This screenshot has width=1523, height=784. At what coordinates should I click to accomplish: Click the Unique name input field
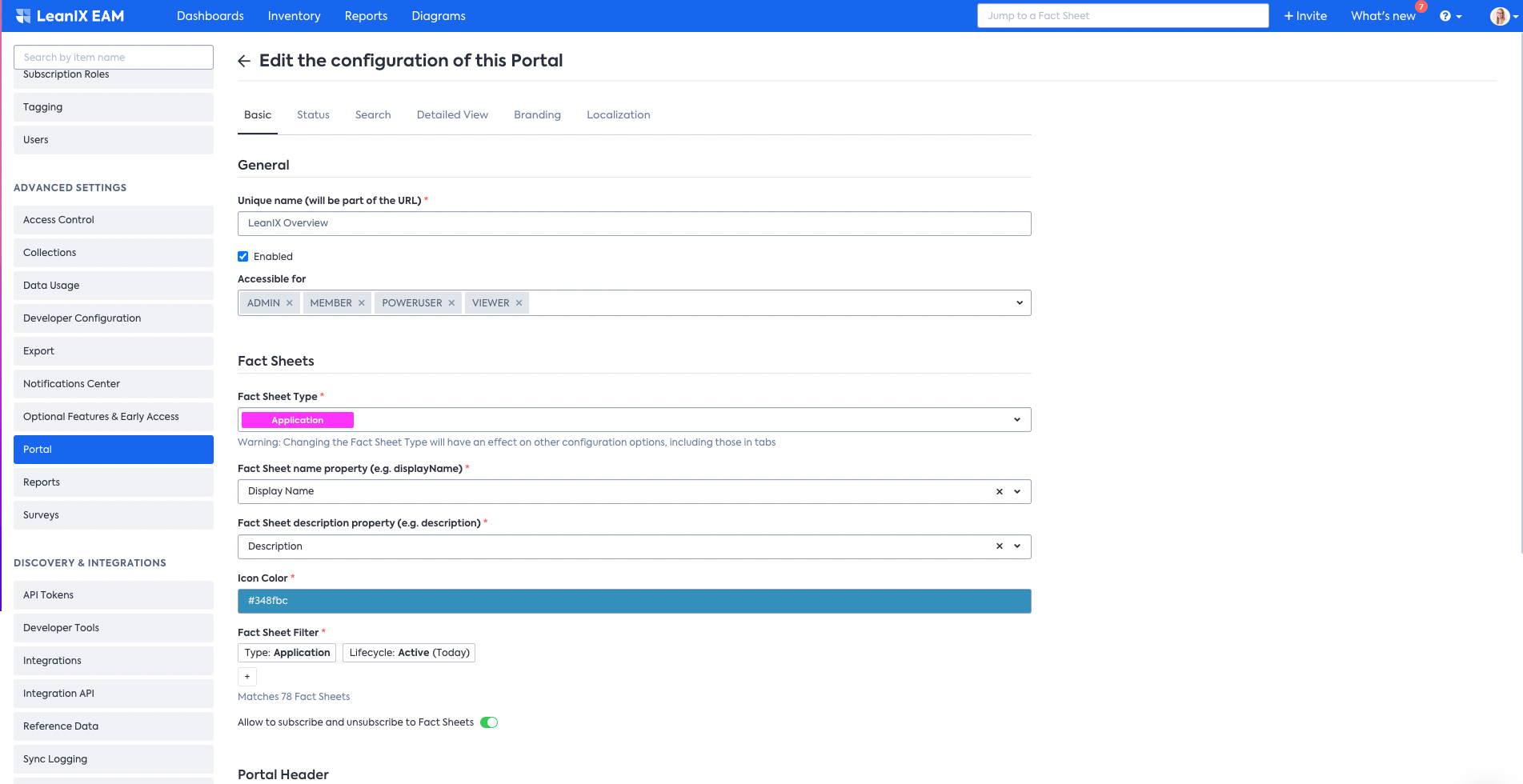(x=634, y=224)
